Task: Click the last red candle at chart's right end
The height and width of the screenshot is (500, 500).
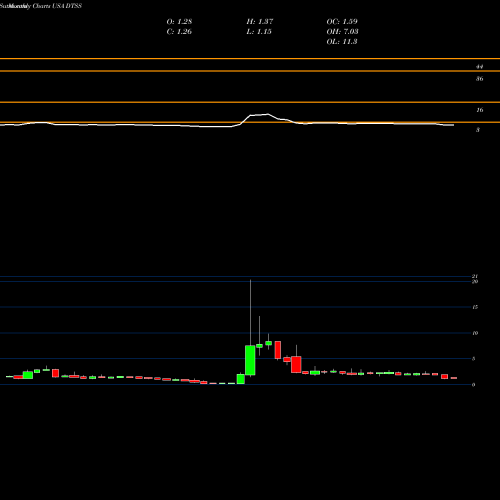Action: 454,378
